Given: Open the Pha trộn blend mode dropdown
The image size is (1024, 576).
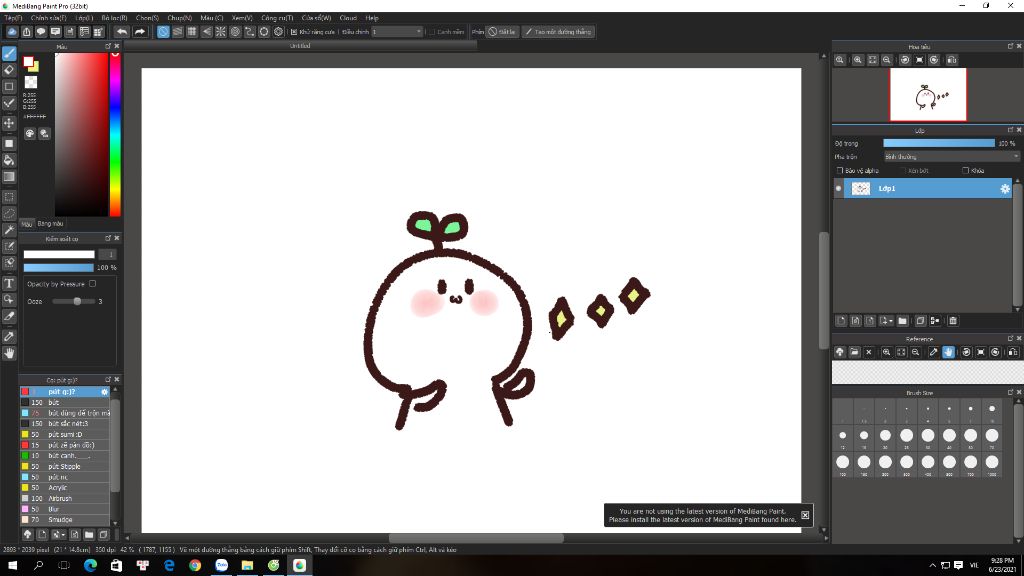Looking at the screenshot, I should pyautogui.click(x=951, y=157).
